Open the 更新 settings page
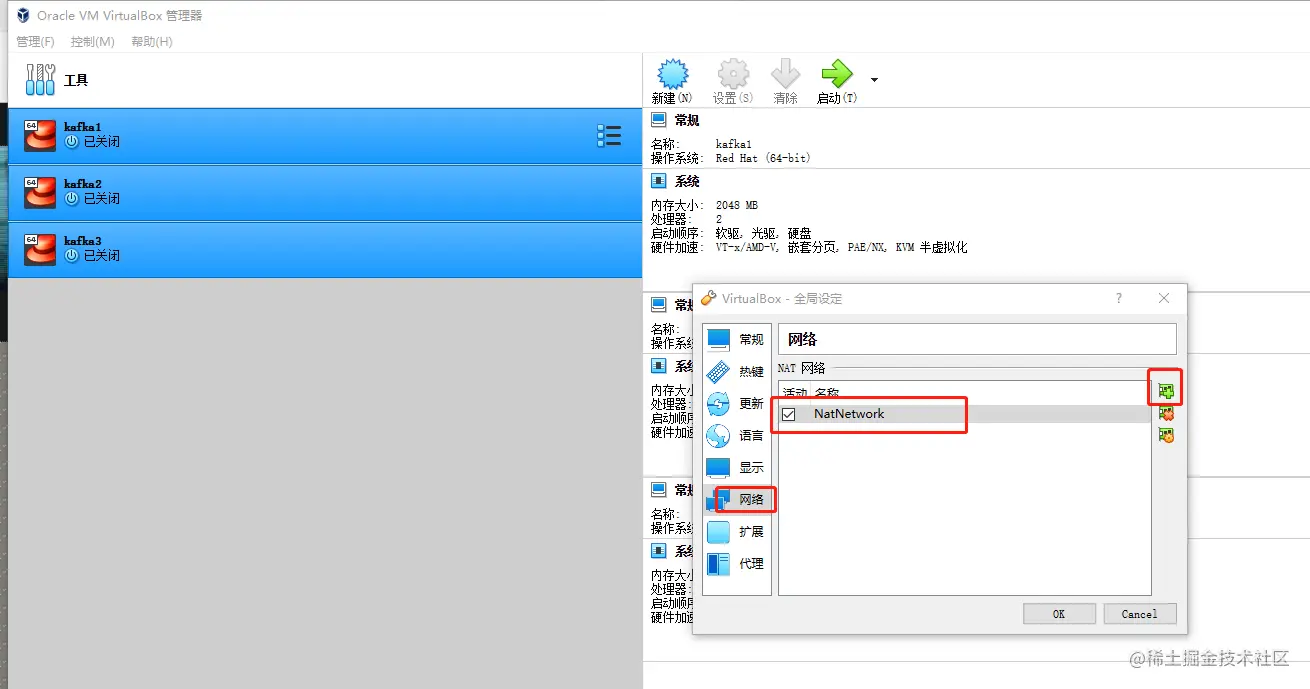The image size is (1310, 689). 736,404
